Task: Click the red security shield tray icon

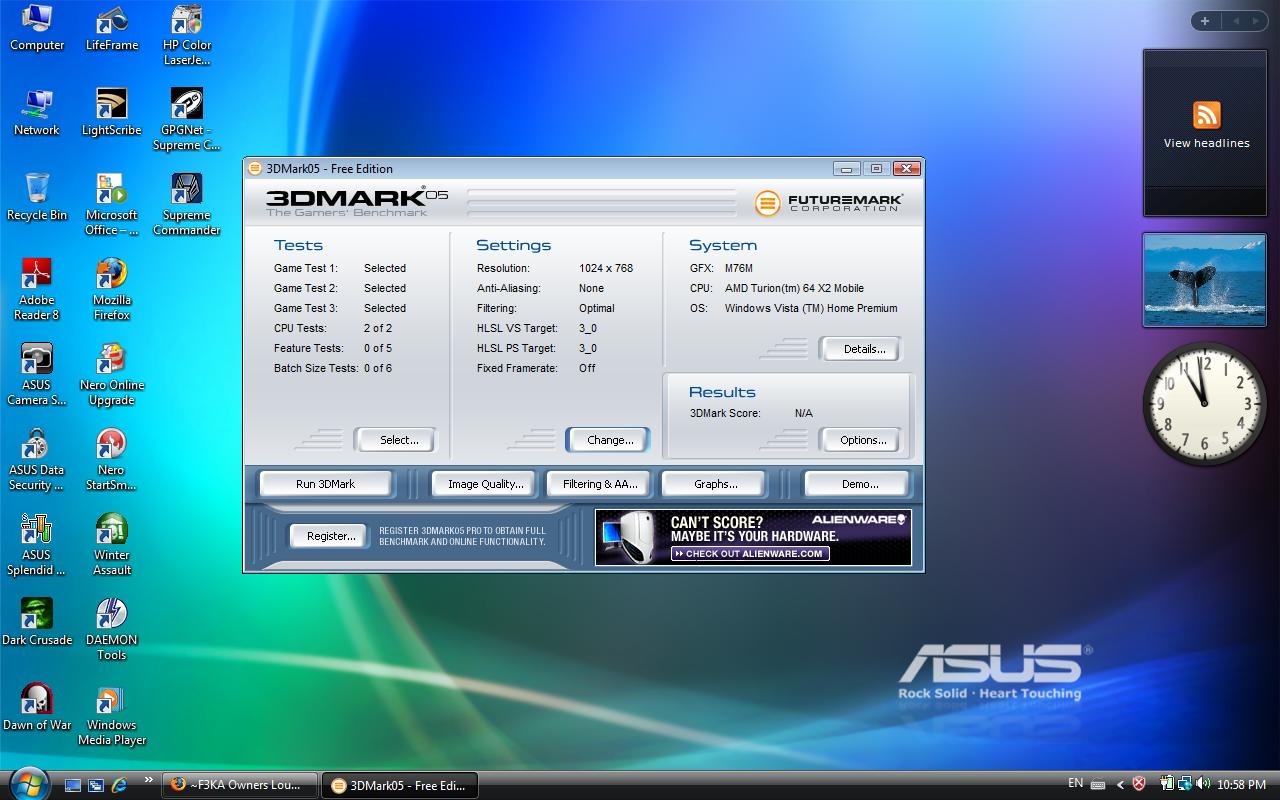Action: click(x=1138, y=785)
